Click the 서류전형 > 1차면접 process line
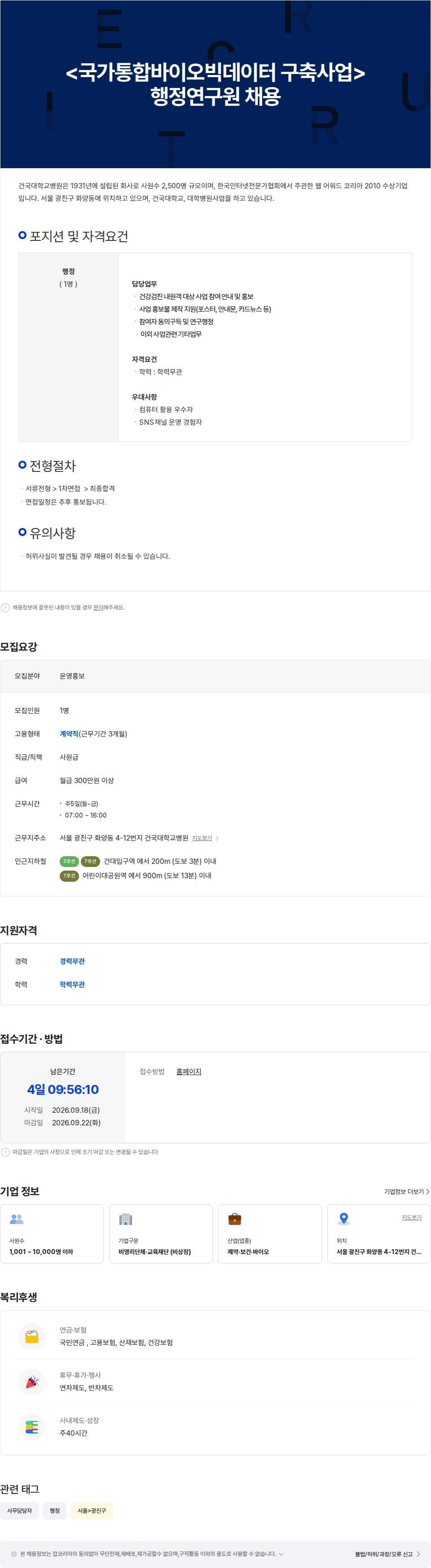431x1568 pixels. [x=70, y=488]
